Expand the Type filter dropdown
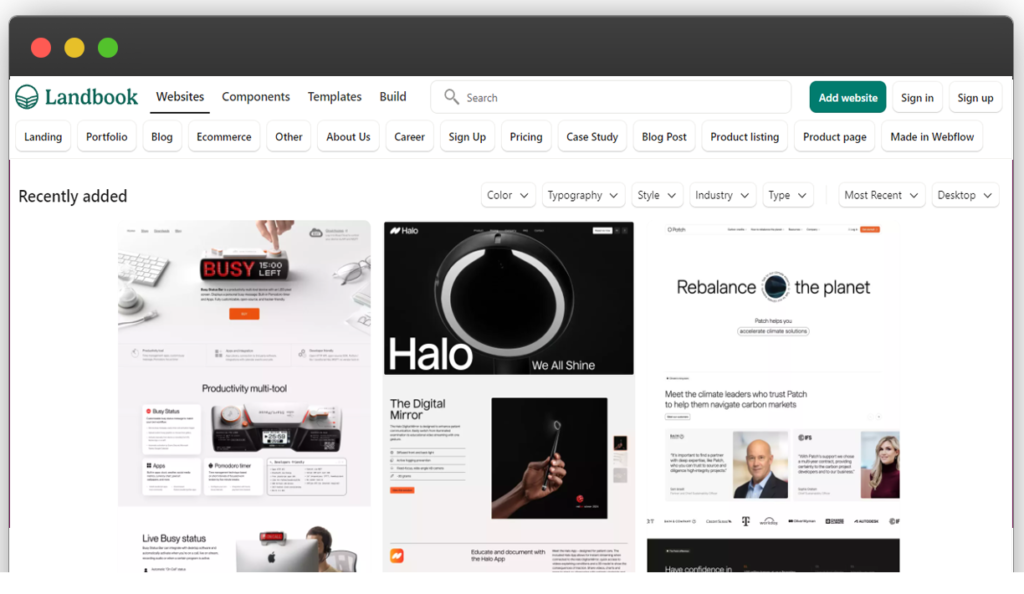Image resolution: width=1024 pixels, height=594 pixels. (x=788, y=195)
